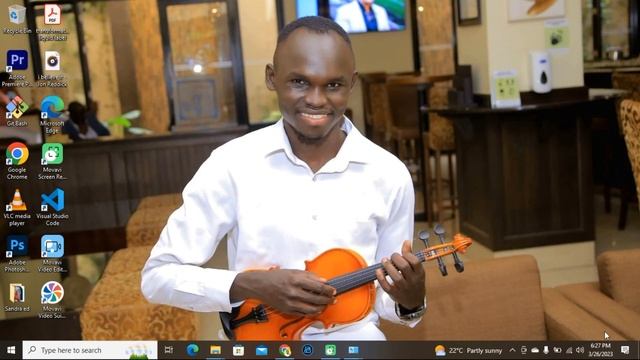Select the Movavi Video Suite shortcut
This screenshot has width=640, height=360.
(52, 300)
